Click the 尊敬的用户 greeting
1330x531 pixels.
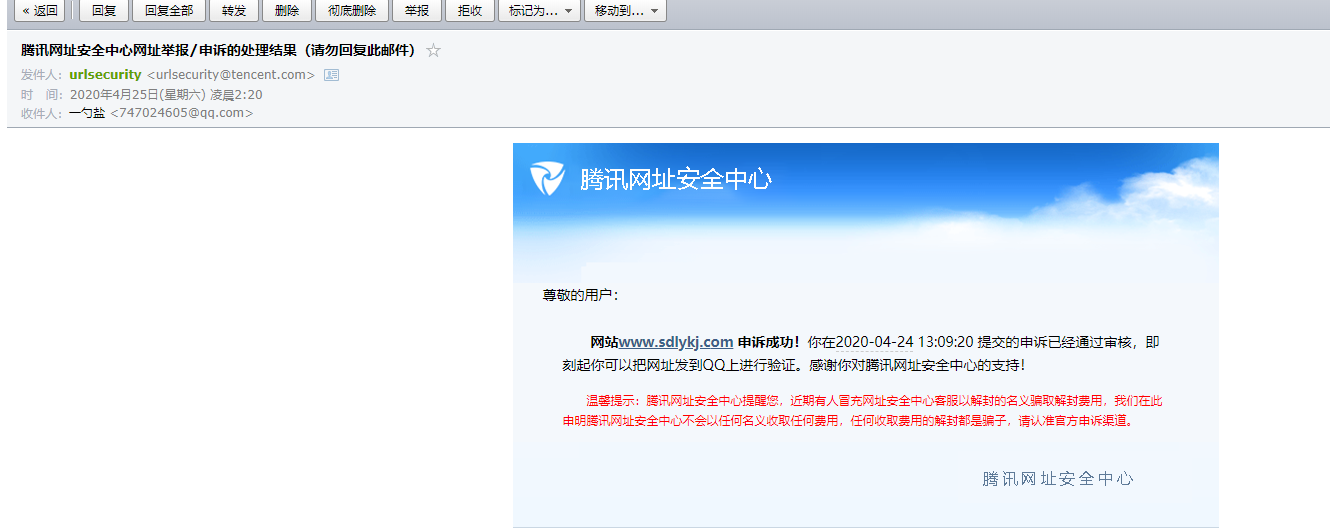[x=580, y=296]
